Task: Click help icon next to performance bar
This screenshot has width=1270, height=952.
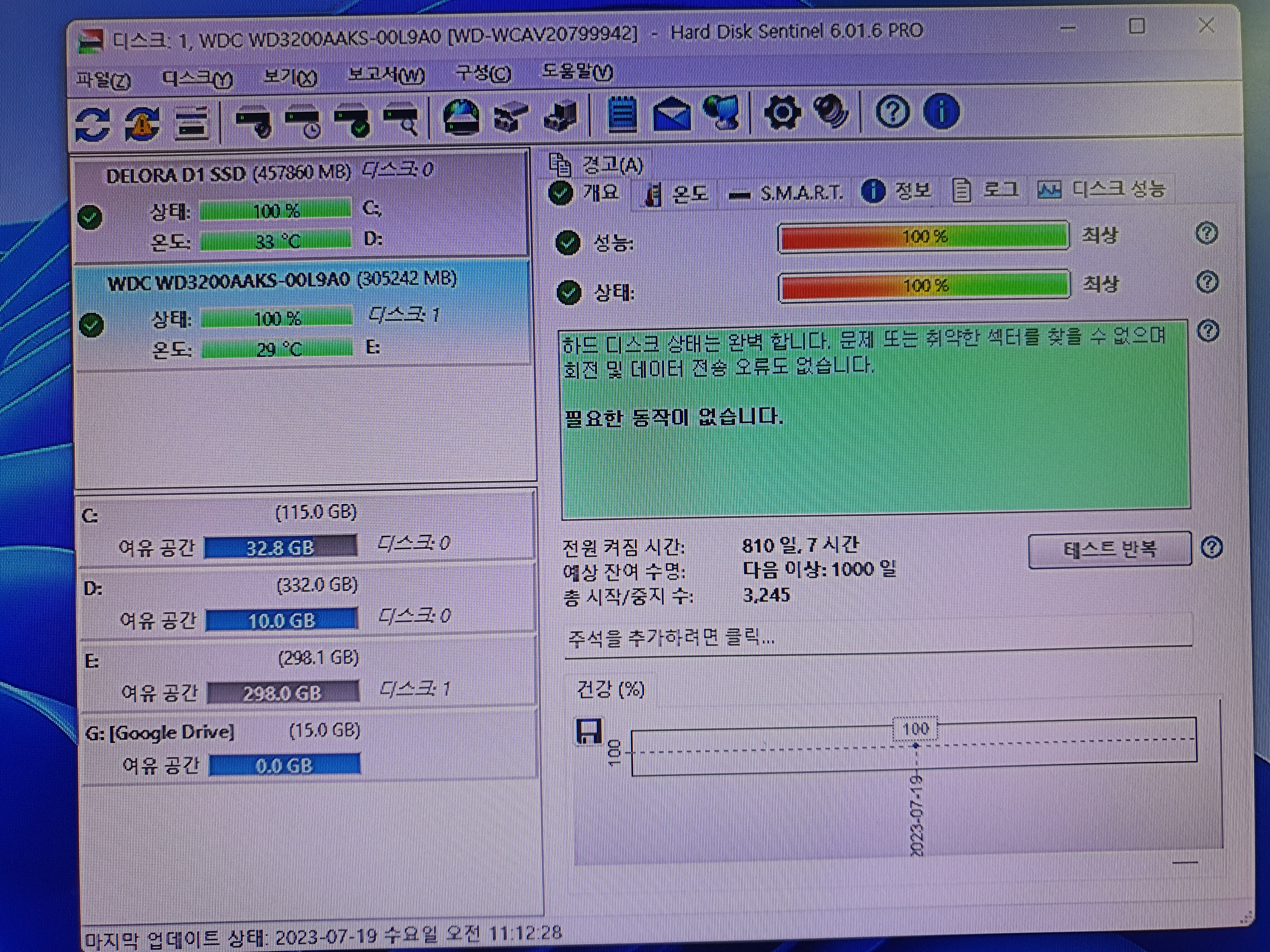Action: click(1206, 234)
